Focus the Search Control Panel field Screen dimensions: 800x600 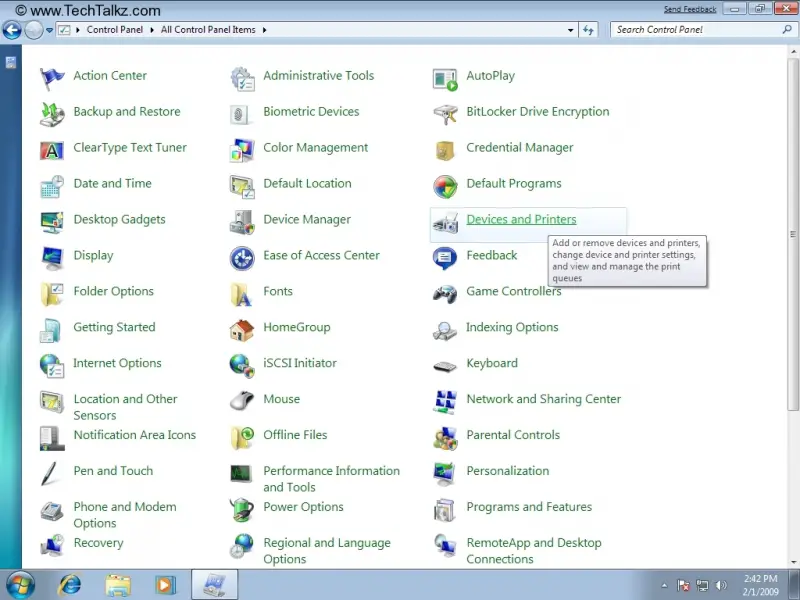tap(703, 30)
